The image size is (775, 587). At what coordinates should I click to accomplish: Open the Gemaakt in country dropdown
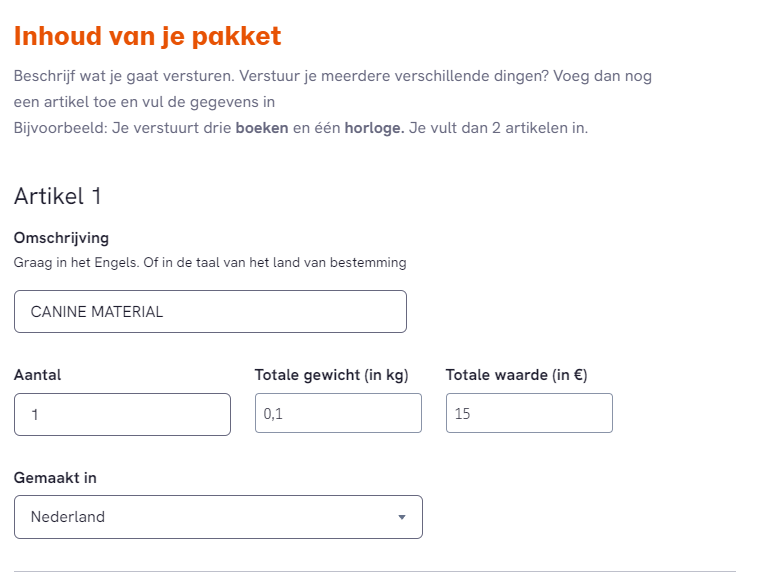tap(218, 517)
